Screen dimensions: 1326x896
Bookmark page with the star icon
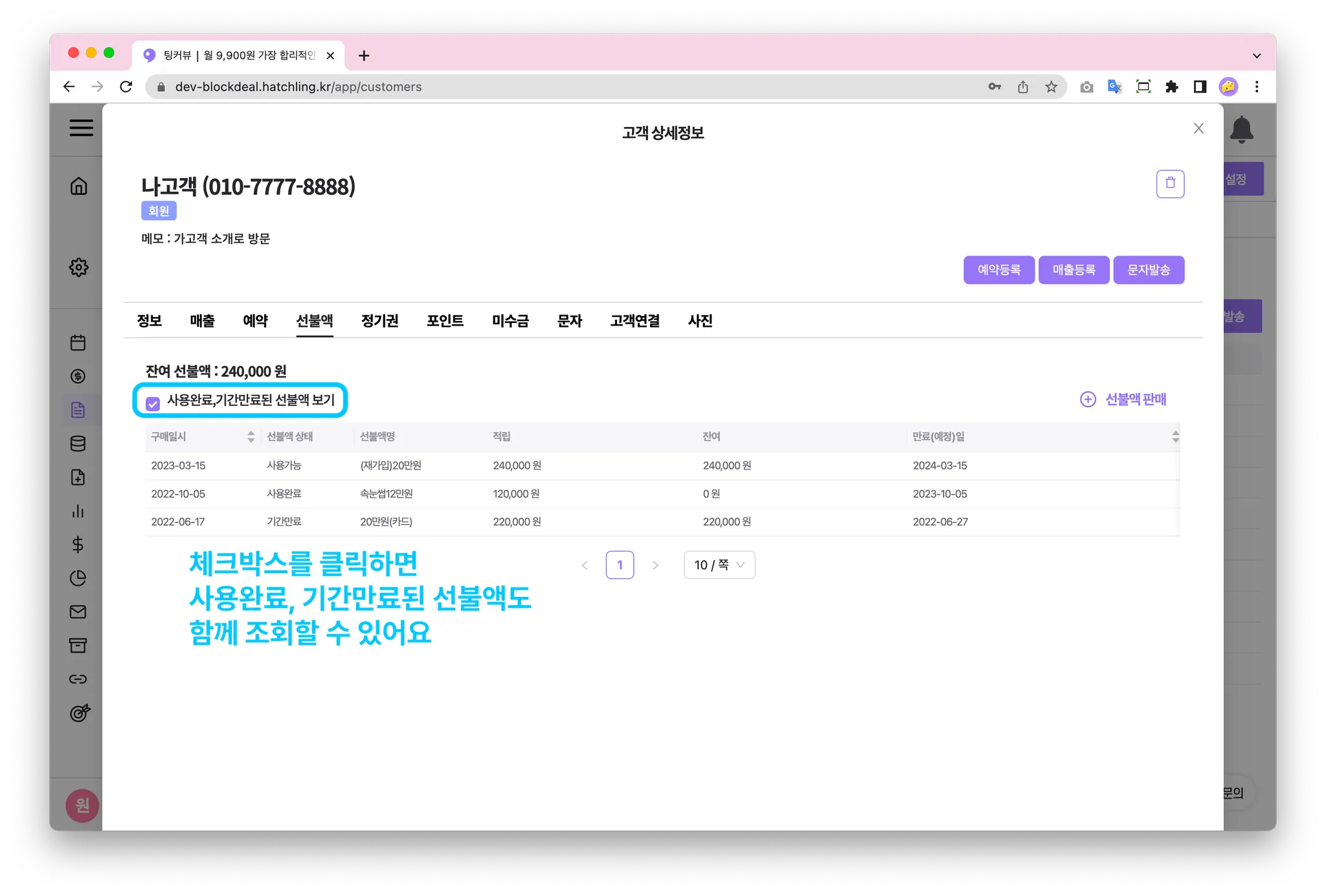tap(1051, 87)
